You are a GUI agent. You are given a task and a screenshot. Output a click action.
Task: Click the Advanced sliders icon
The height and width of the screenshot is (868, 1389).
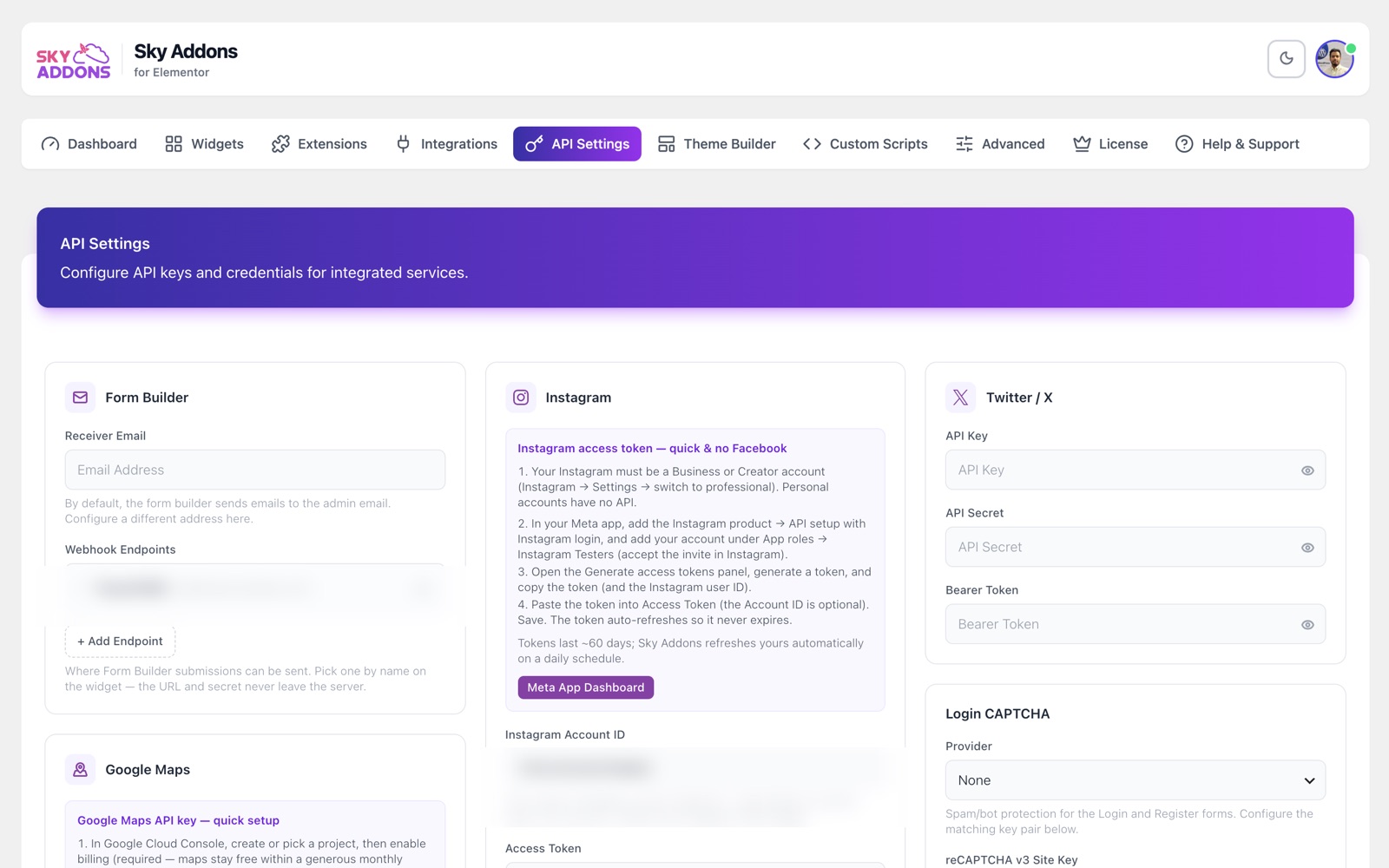tap(964, 144)
